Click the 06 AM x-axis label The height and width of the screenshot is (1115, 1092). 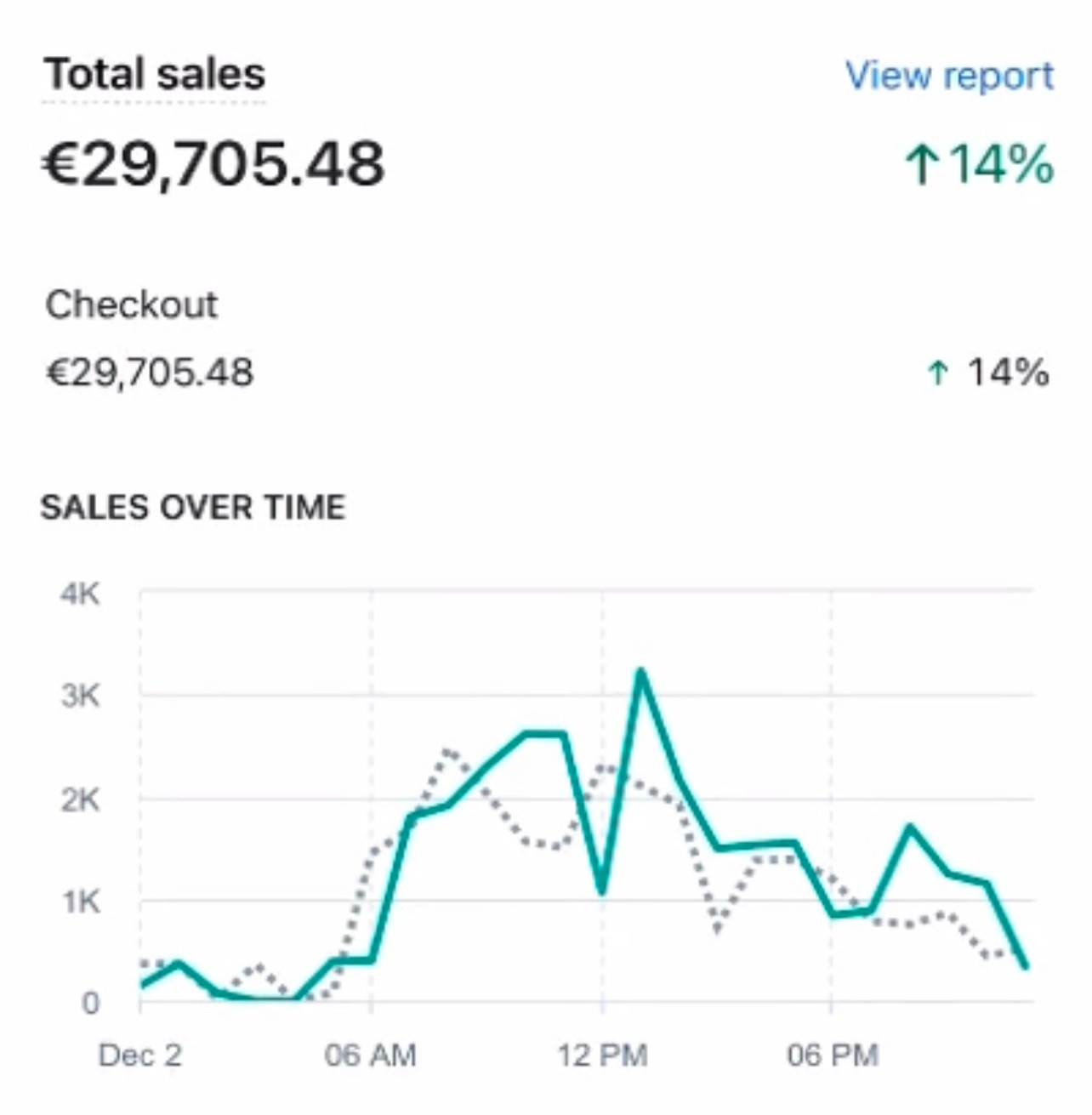click(x=370, y=1055)
